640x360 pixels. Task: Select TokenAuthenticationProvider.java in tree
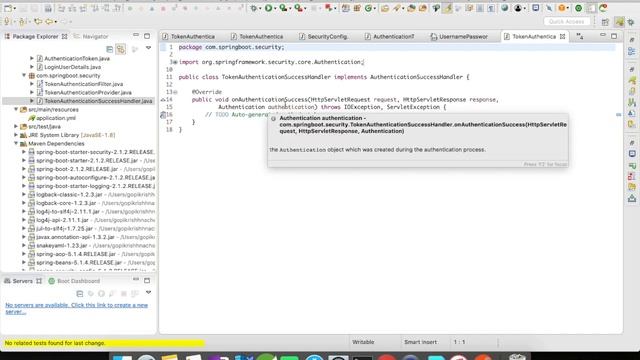[88, 92]
